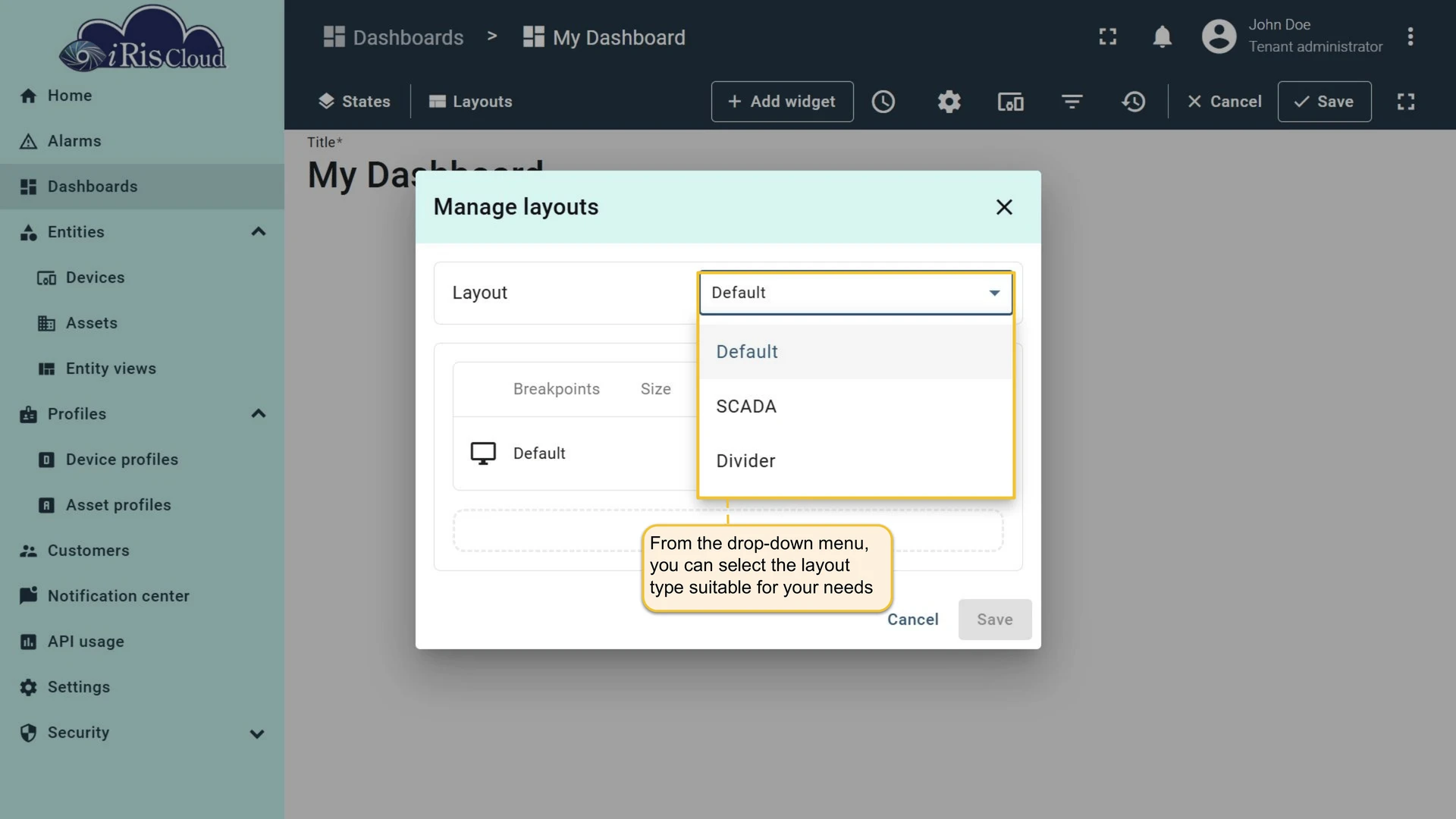Click the Customers people icon

[28, 551]
